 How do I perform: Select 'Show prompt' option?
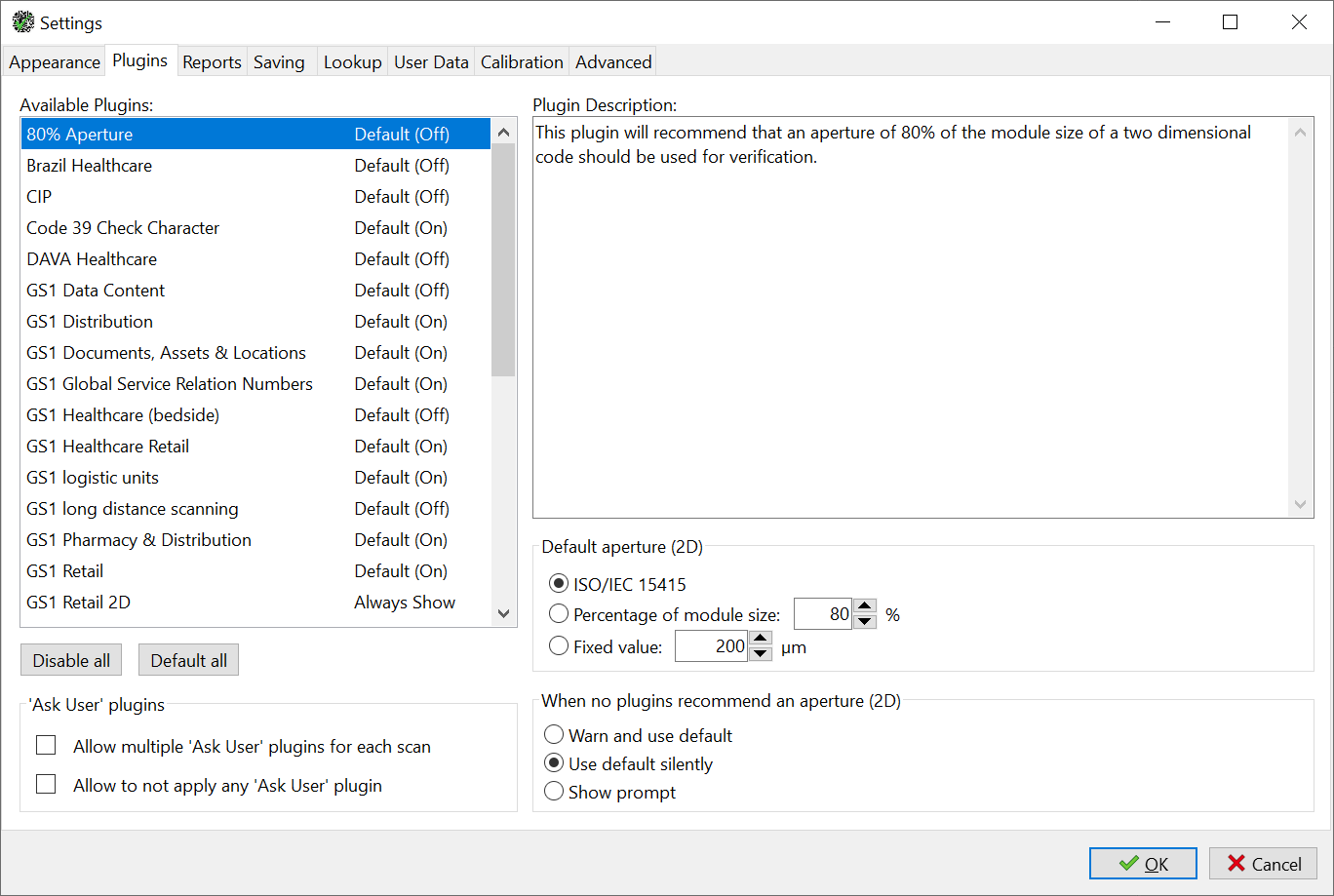pos(554,792)
